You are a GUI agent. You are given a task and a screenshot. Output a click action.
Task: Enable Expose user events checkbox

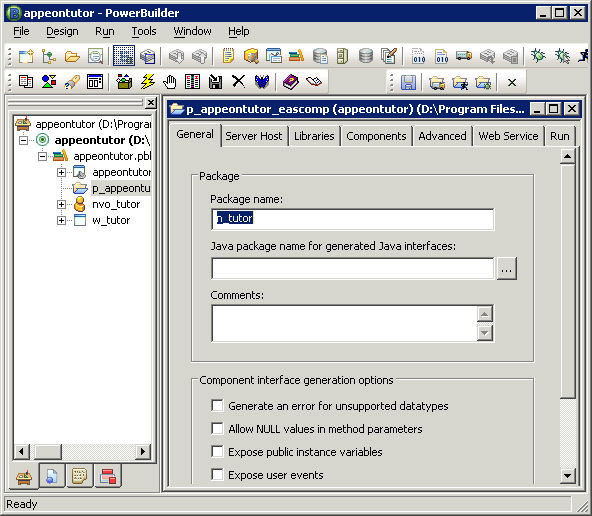pyautogui.click(x=217, y=474)
